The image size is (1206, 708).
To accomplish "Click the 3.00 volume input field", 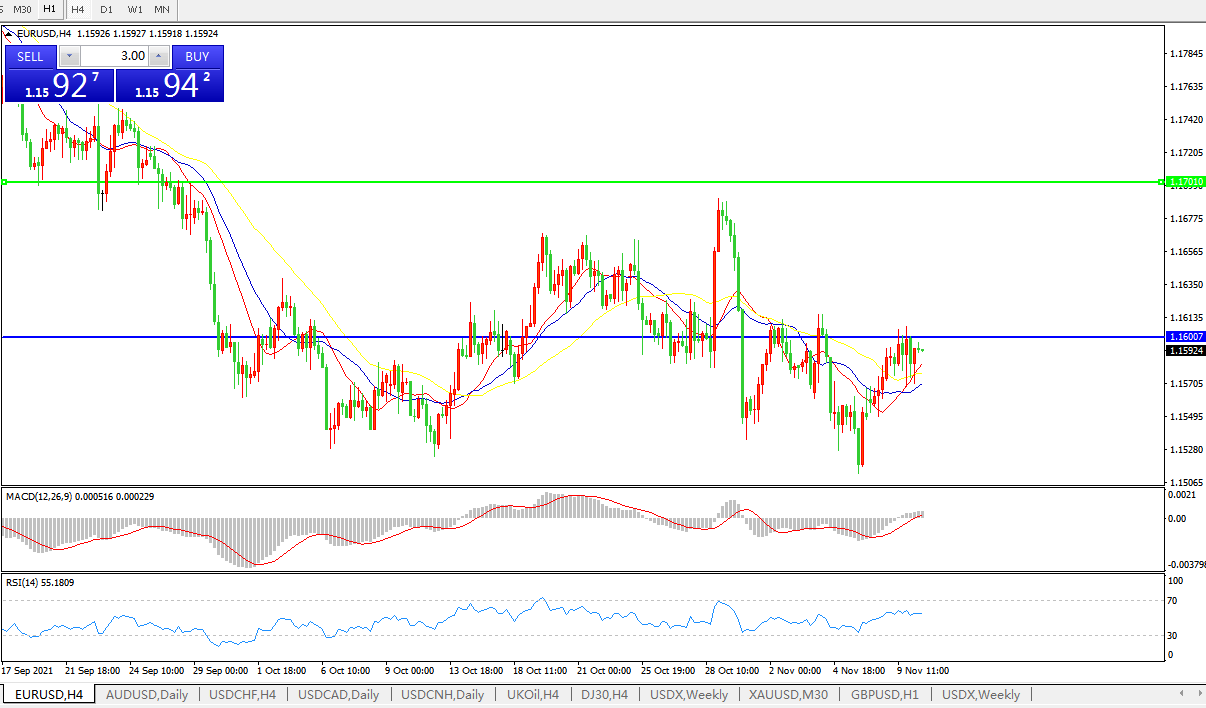I will click(x=113, y=56).
